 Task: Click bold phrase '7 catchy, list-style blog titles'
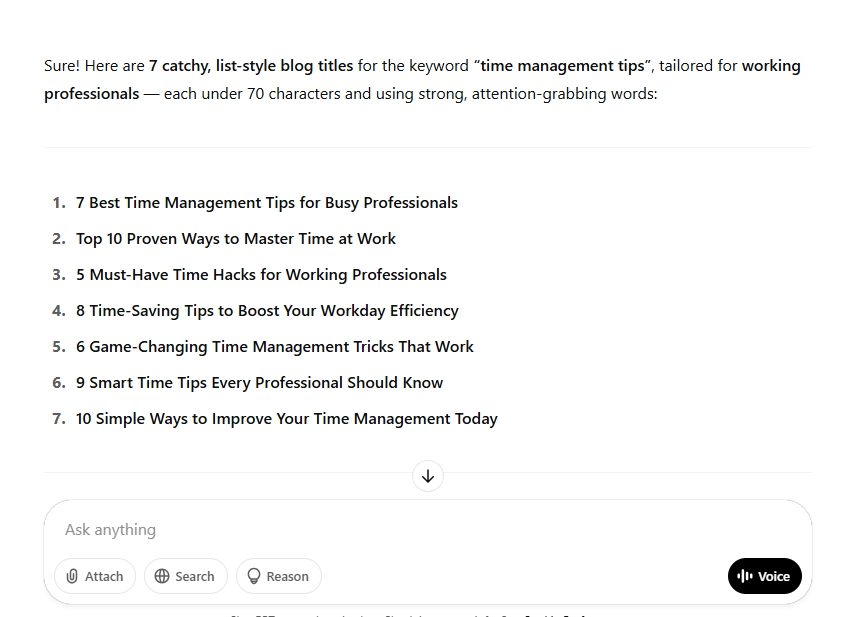click(251, 66)
